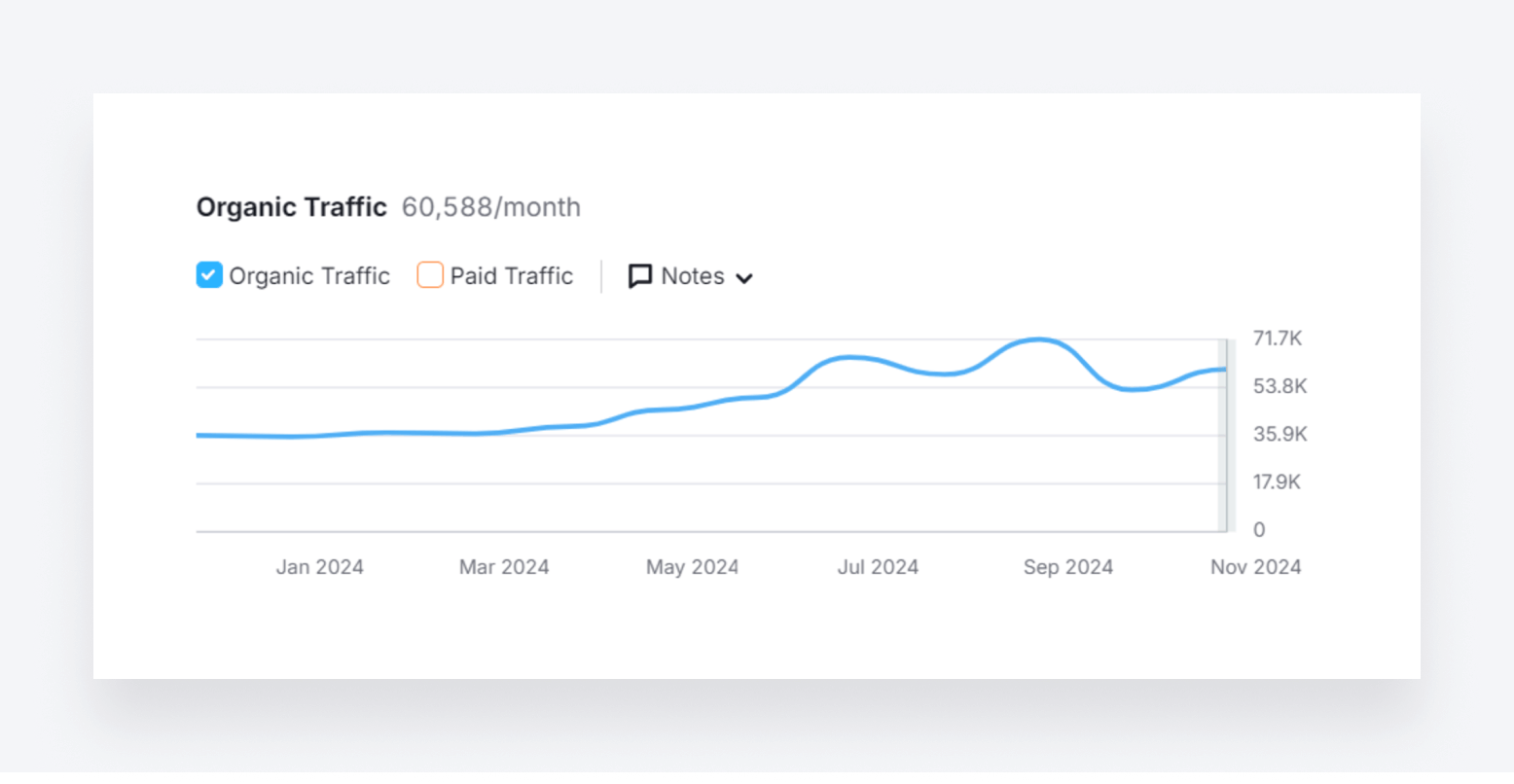Enable the Paid Traffic checkbox
Viewport: 1514px width, 784px height.
430,275
